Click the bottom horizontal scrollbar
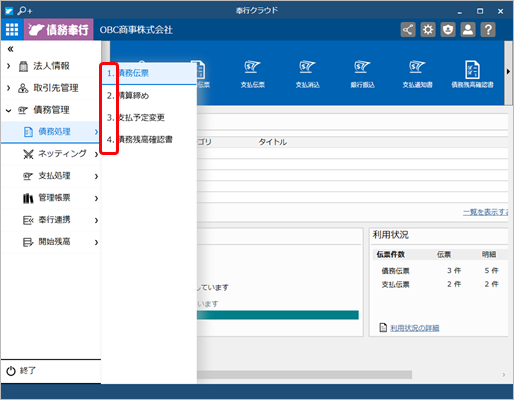The height and width of the screenshot is (400, 514). [x=304, y=375]
